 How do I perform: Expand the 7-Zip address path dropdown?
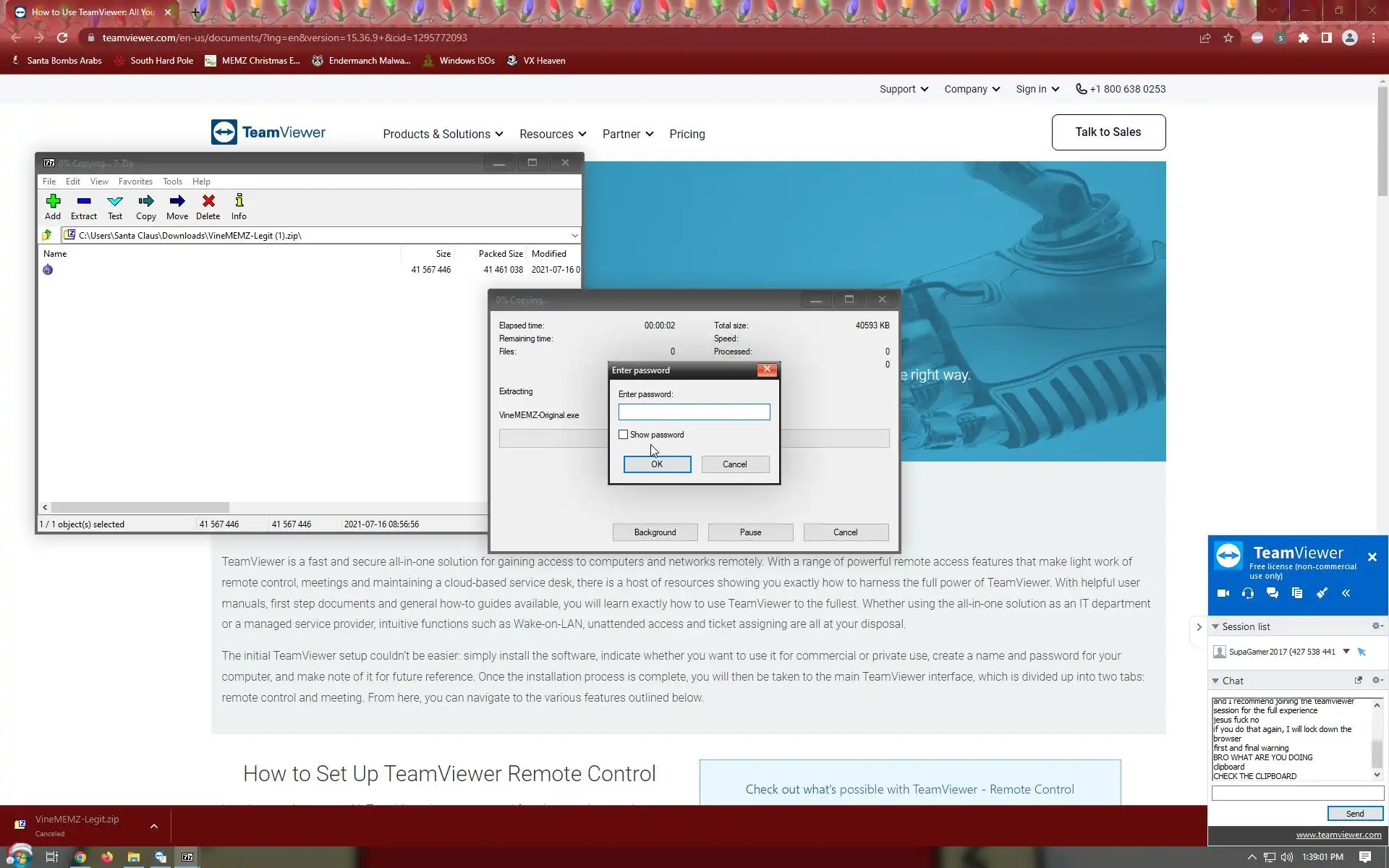click(x=574, y=236)
